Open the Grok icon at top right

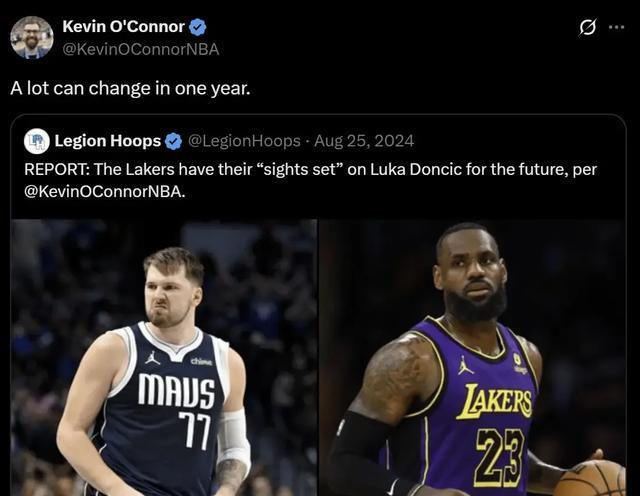tap(588, 27)
